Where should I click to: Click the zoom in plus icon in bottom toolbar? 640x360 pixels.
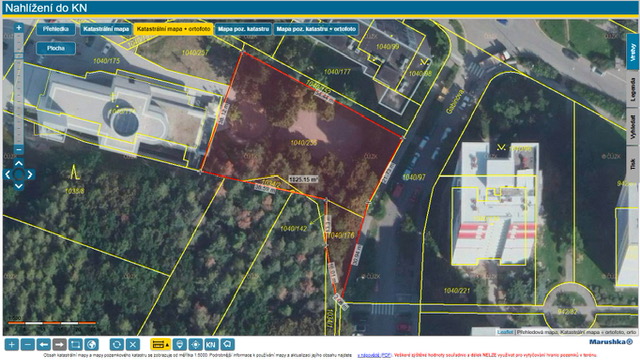[x=11, y=344]
